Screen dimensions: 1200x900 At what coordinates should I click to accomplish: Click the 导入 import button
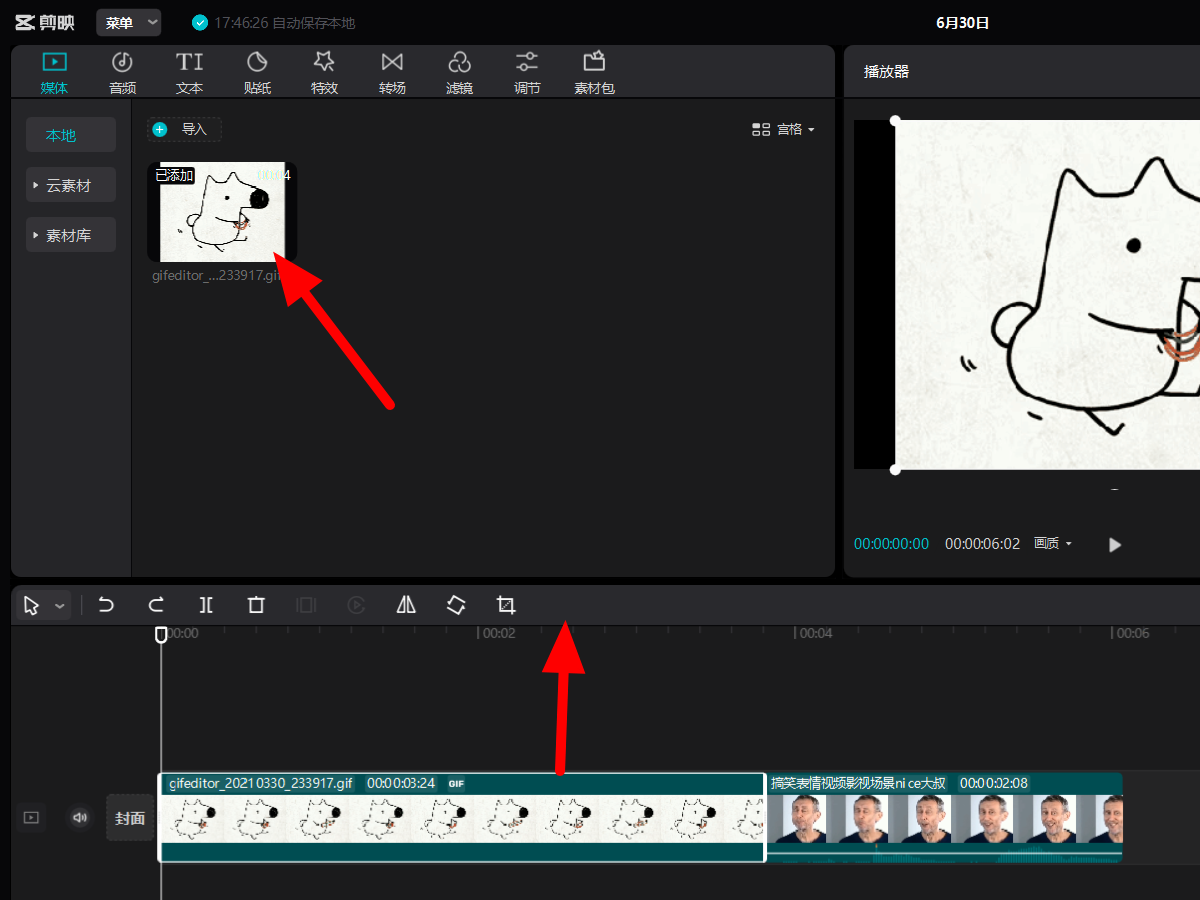pos(184,129)
